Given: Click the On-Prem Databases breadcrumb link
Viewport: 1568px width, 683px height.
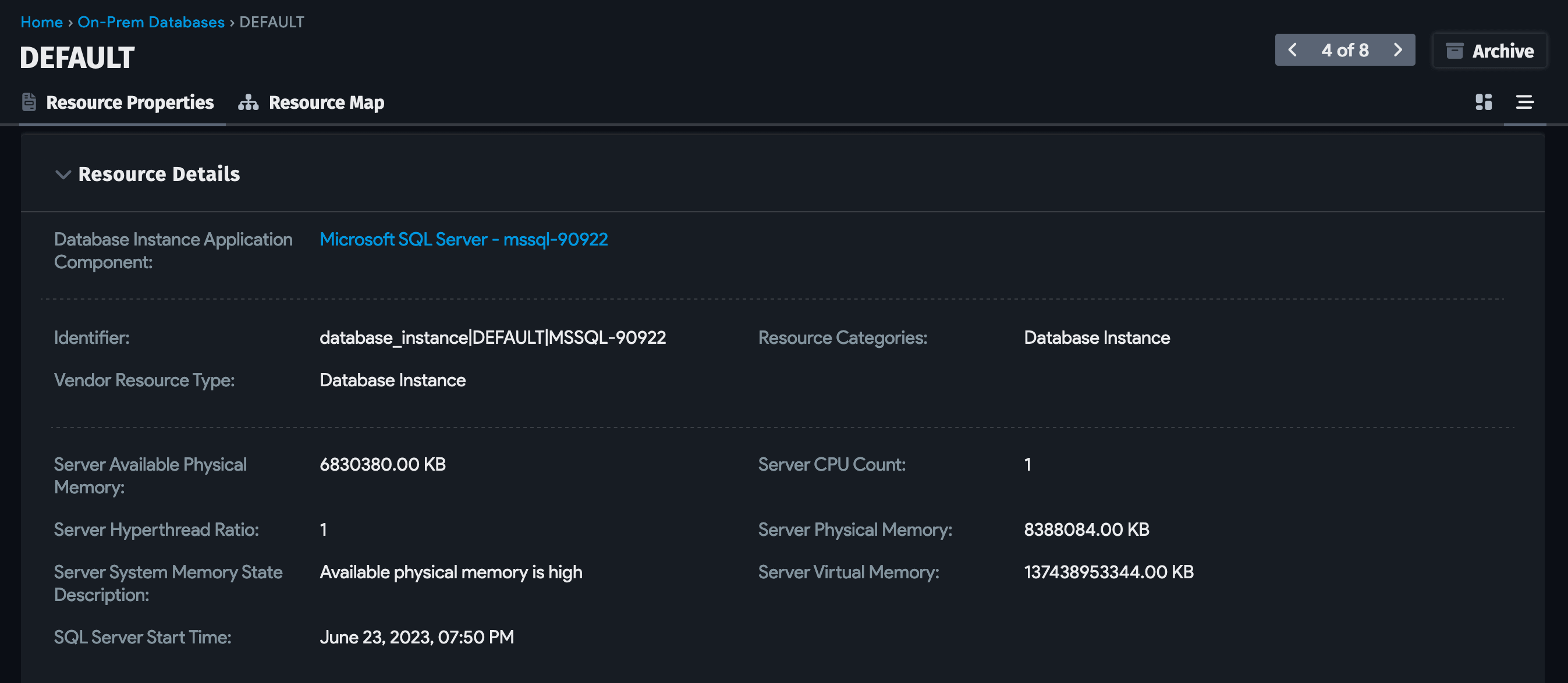Looking at the screenshot, I should click(x=151, y=22).
